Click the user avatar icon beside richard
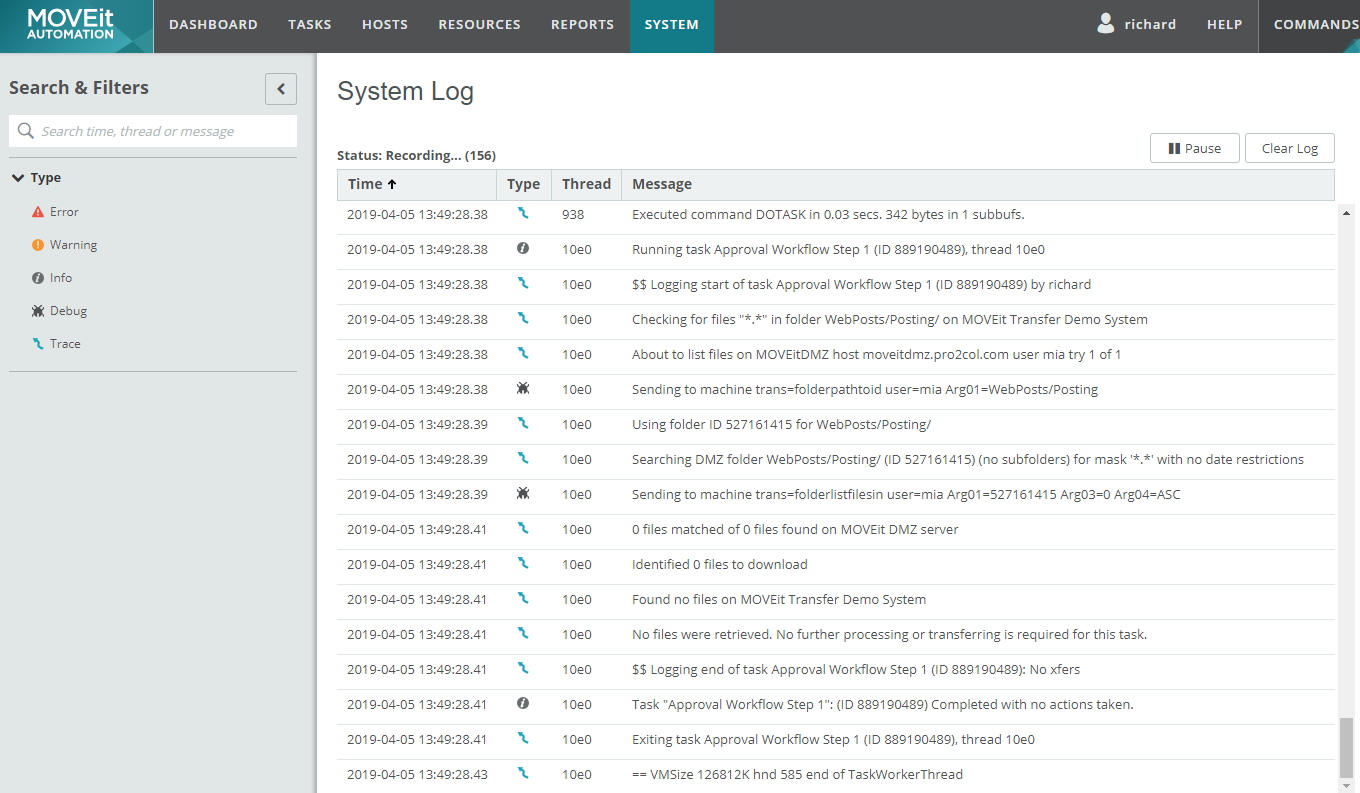 1105,24
